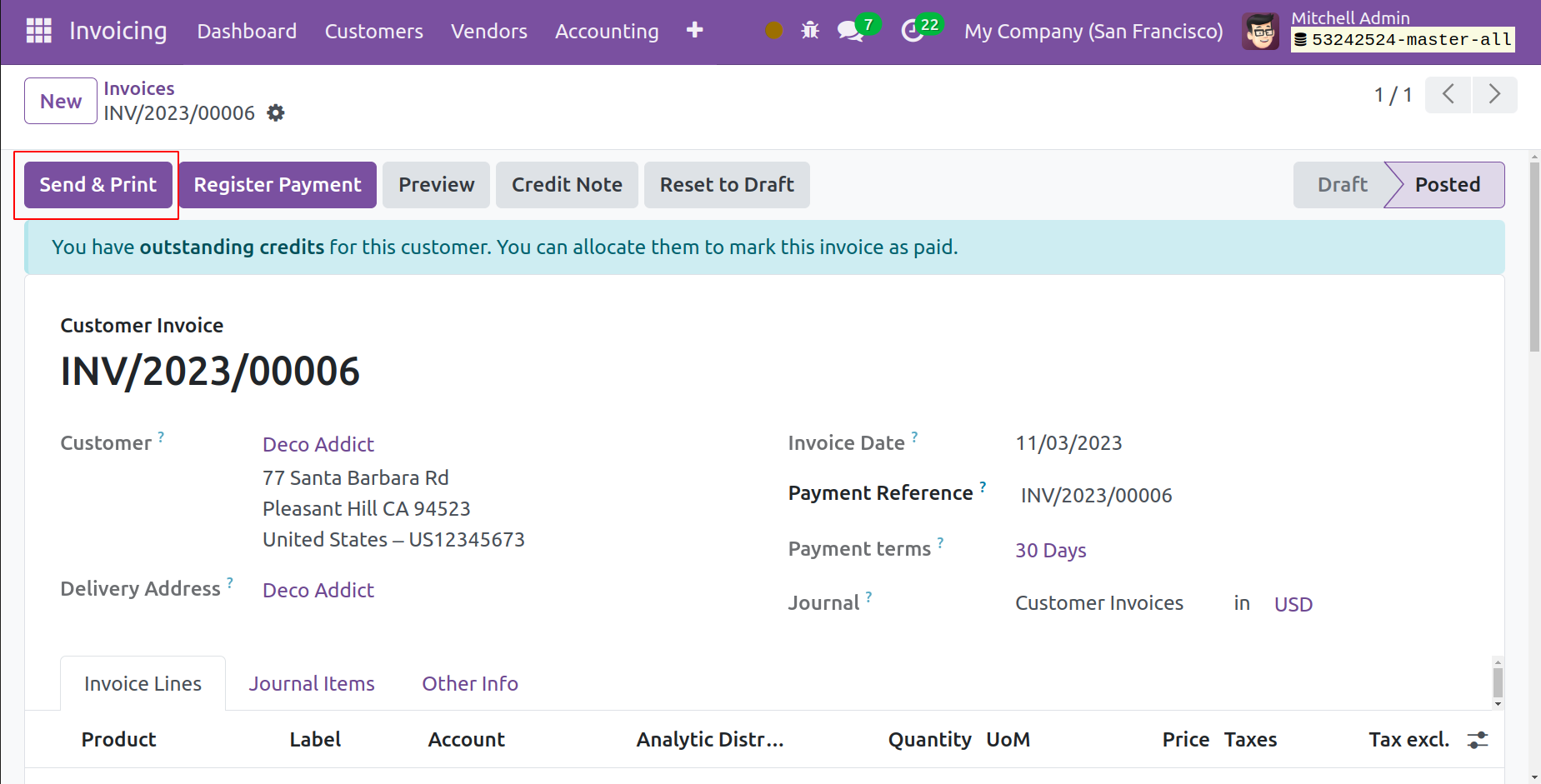1541x784 pixels.
Task: Switch to the Other Info tab
Action: click(x=470, y=683)
